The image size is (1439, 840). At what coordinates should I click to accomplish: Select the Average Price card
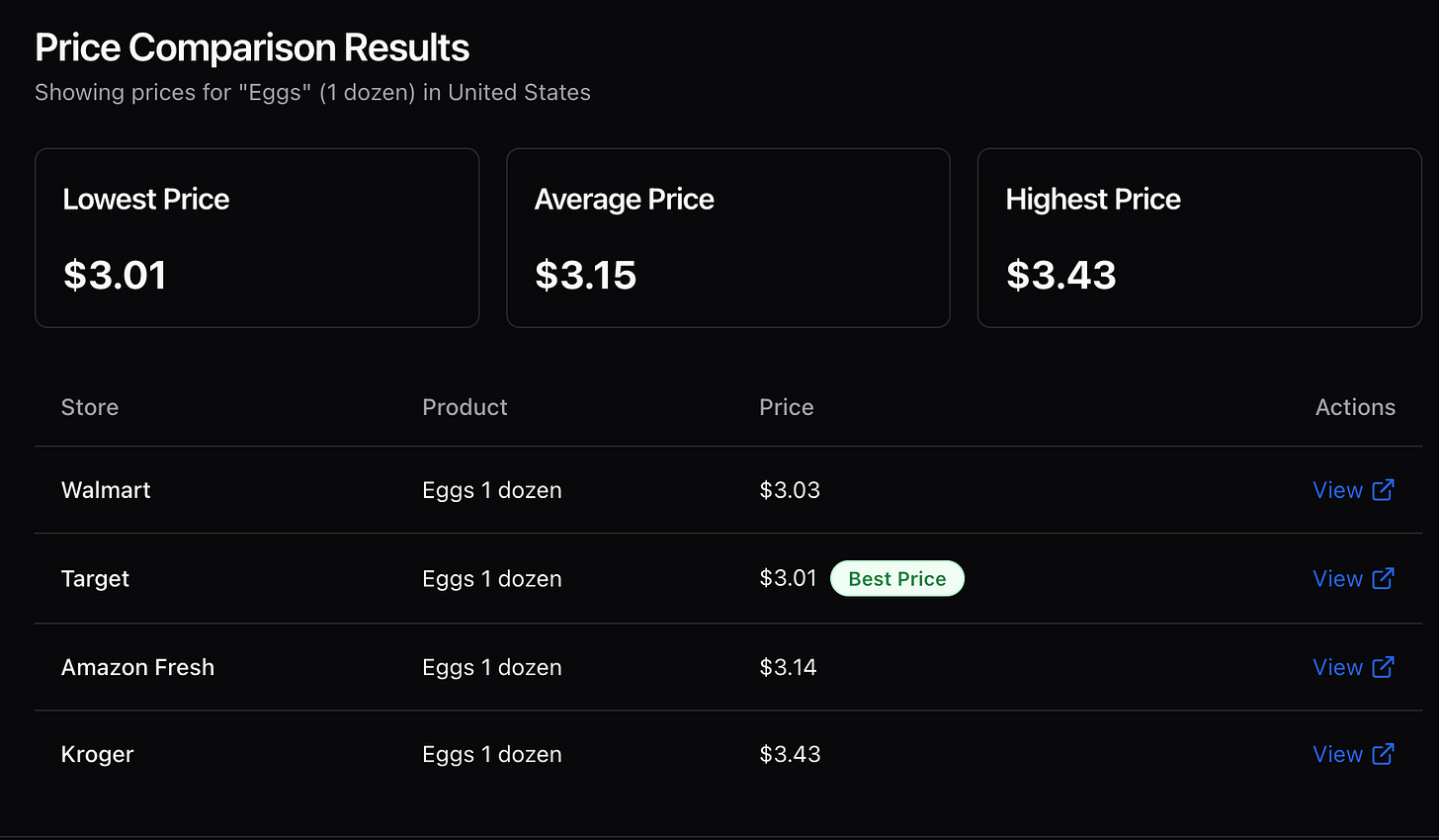pos(728,238)
